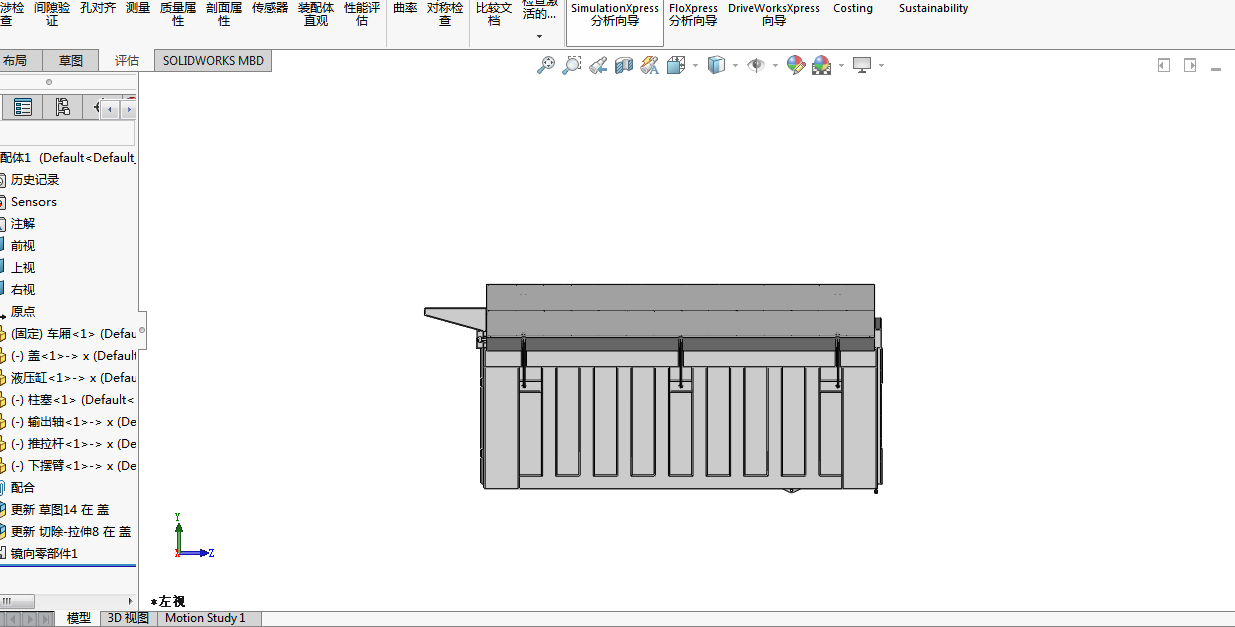The height and width of the screenshot is (627, 1235).
Task: Open the ConfigurationManager tab icon
Action: 63,107
